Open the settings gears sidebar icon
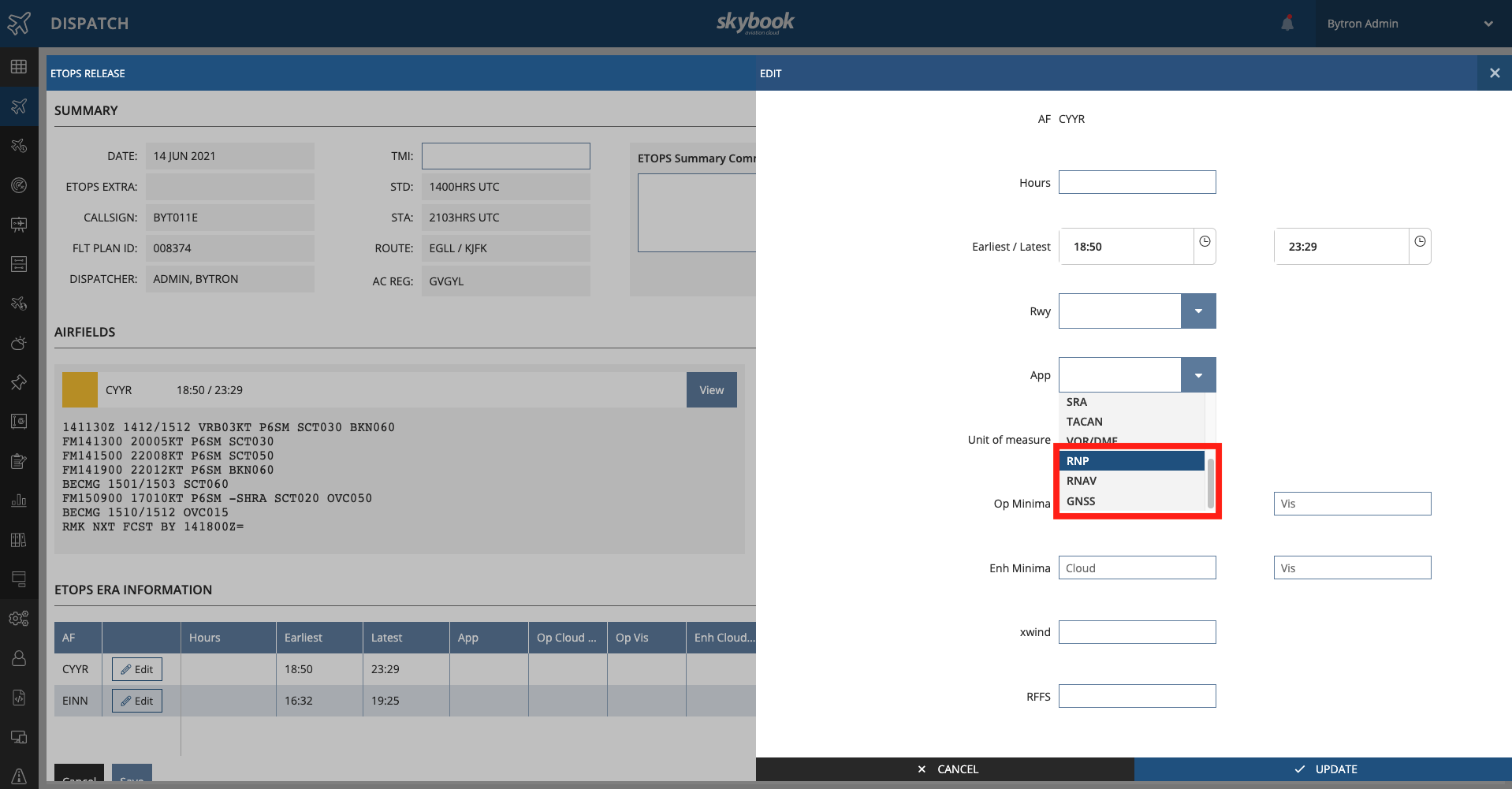This screenshot has height=789, width=1512. [x=19, y=619]
